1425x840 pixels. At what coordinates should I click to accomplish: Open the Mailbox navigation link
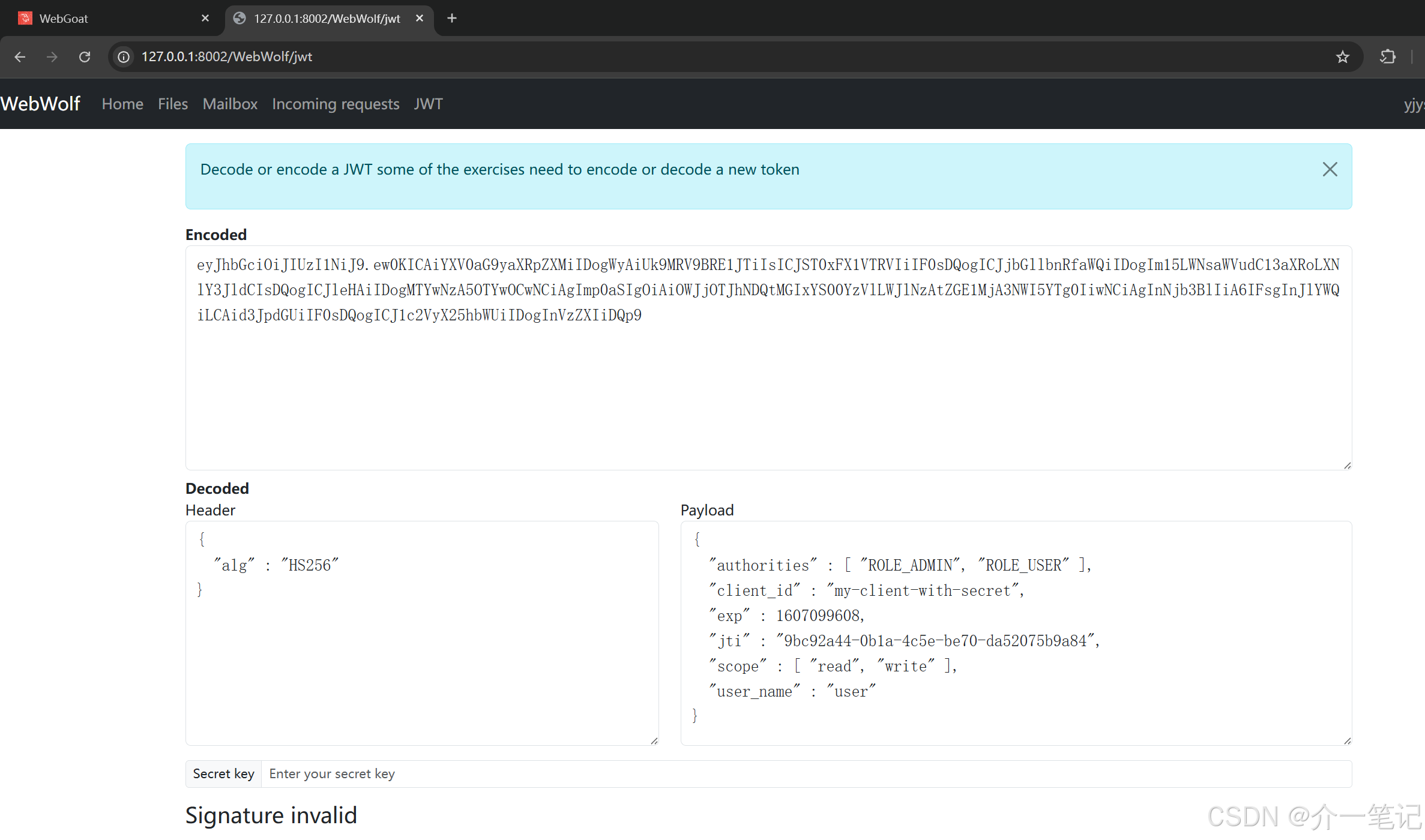pyautogui.click(x=230, y=104)
